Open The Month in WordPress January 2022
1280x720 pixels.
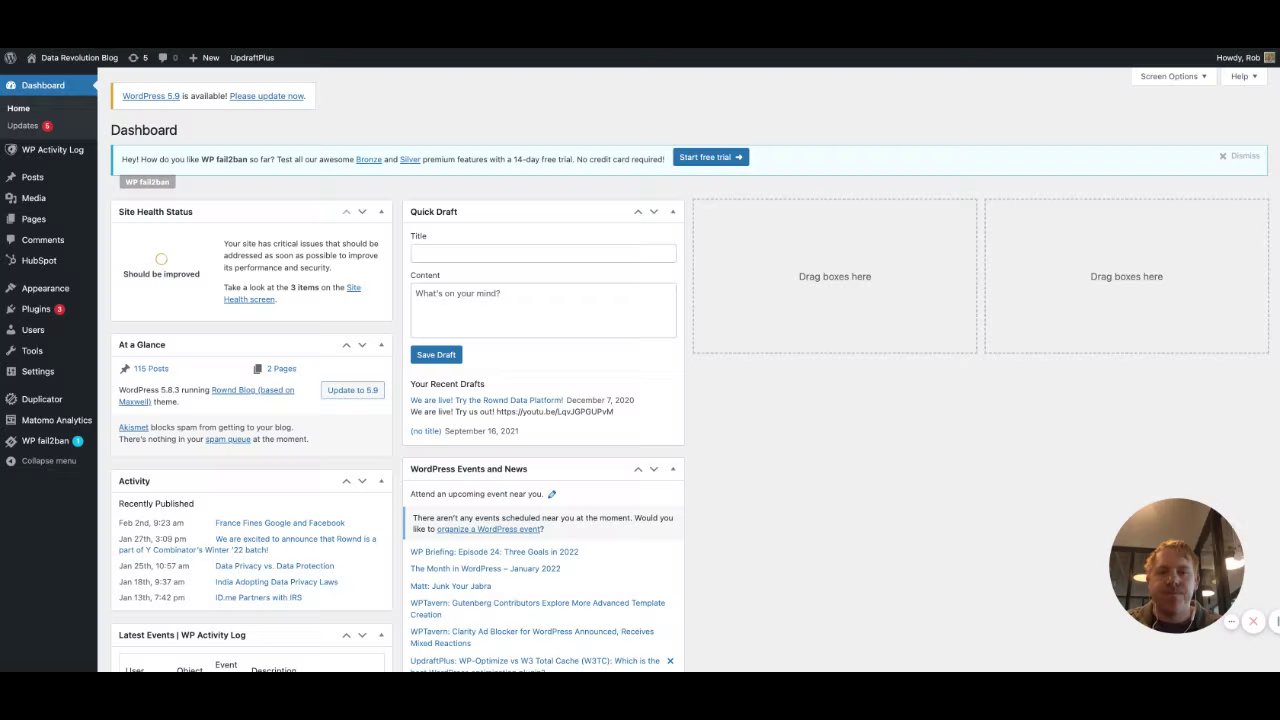pos(485,569)
